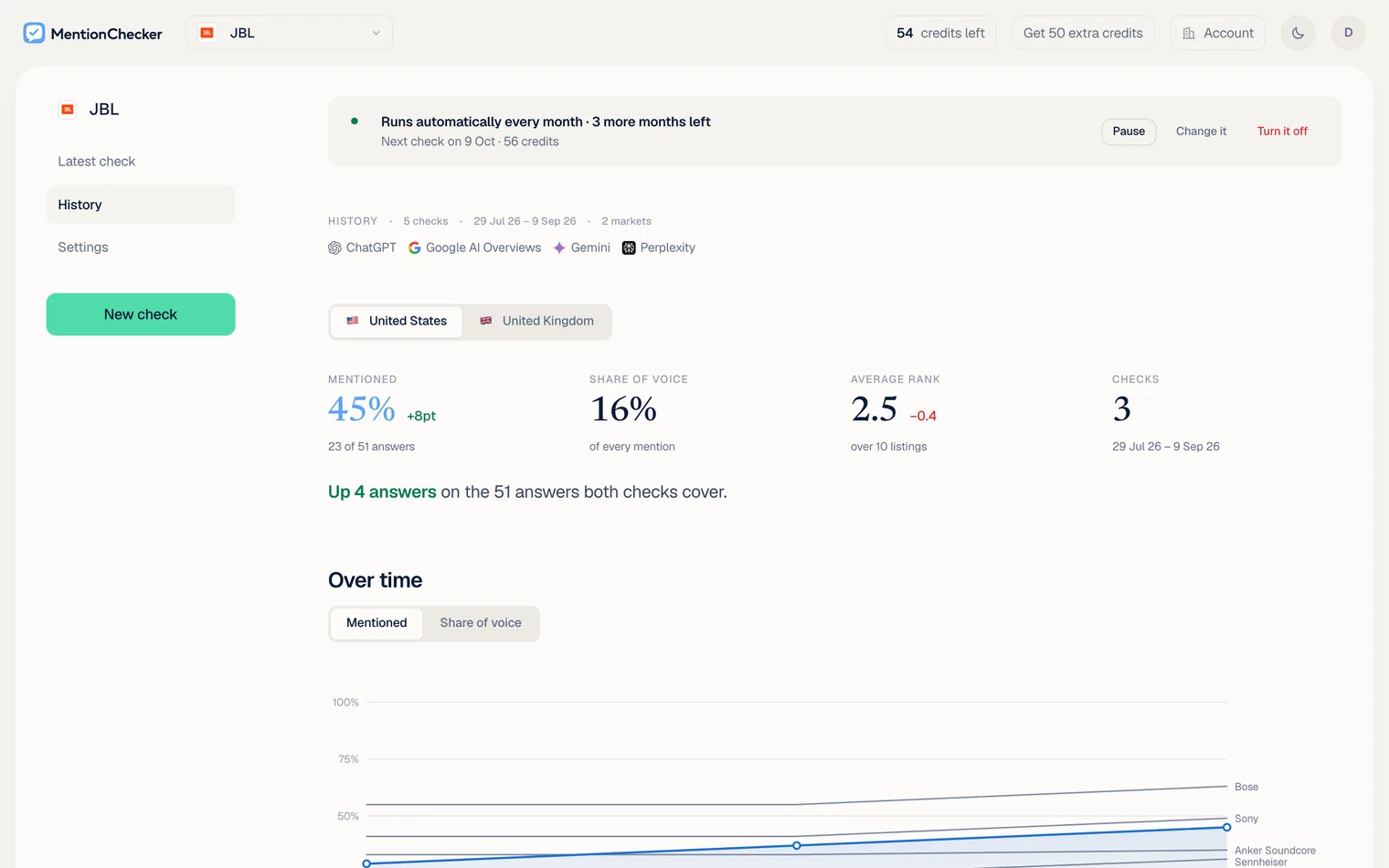Switch to the United Kingdom market tab
Viewport: 1389px width, 868px height.
537,321
